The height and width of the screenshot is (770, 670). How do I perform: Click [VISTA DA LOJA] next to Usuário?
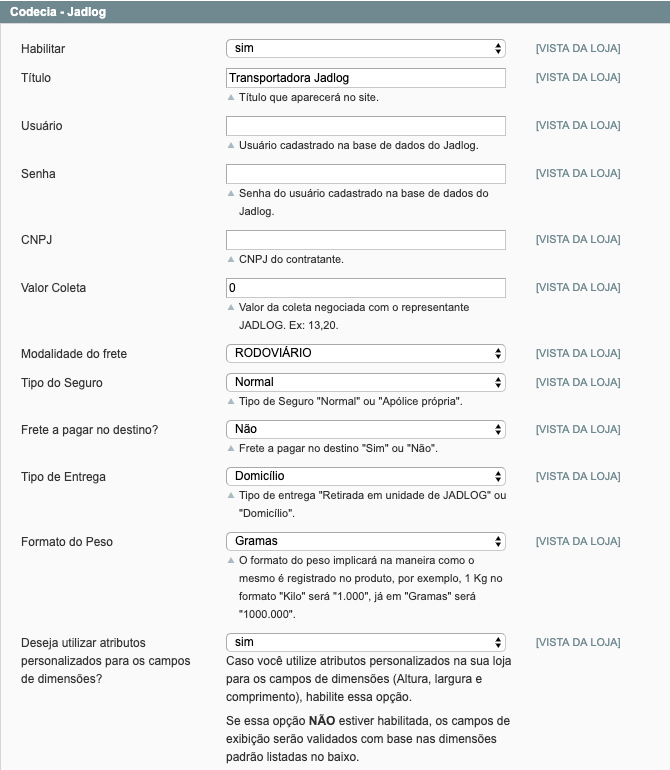(x=578, y=125)
